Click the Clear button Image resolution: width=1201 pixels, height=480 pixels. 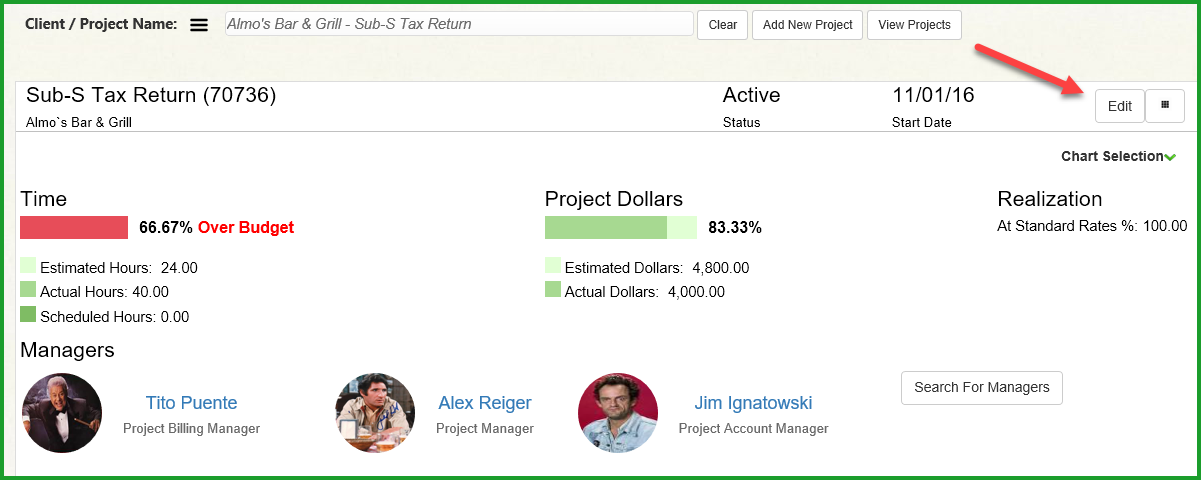pyautogui.click(x=722, y=25)
